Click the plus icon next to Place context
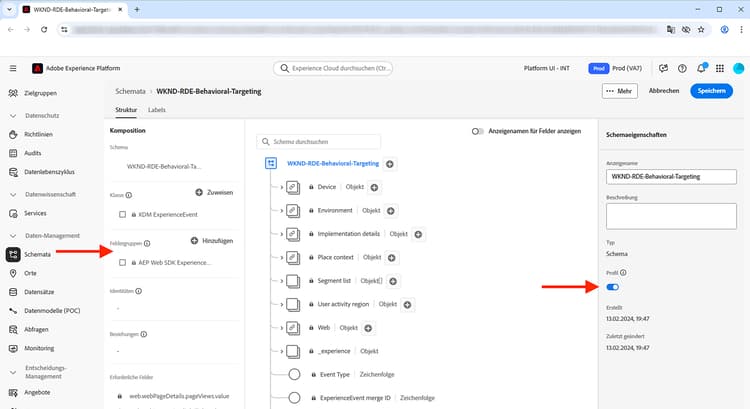Viewport: 750px width, 409px height. (x=392, y=258)
